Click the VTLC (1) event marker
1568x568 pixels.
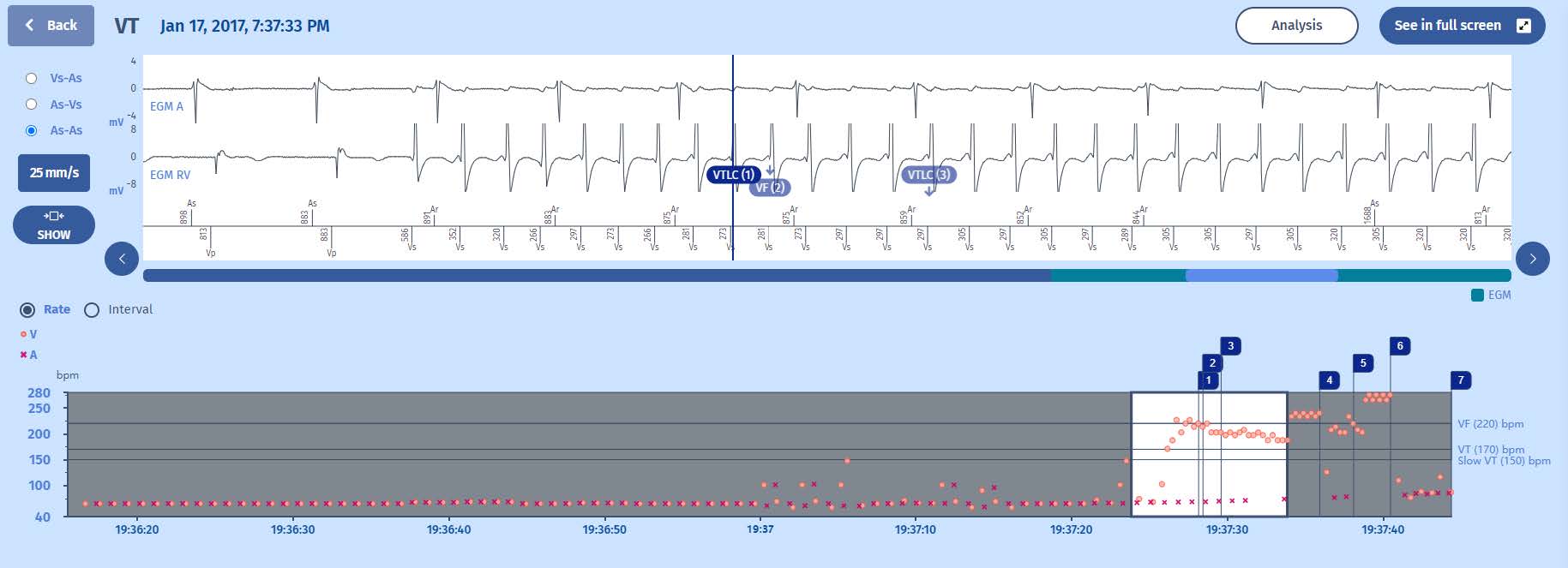pyautogui.click(x=732, y=175)
